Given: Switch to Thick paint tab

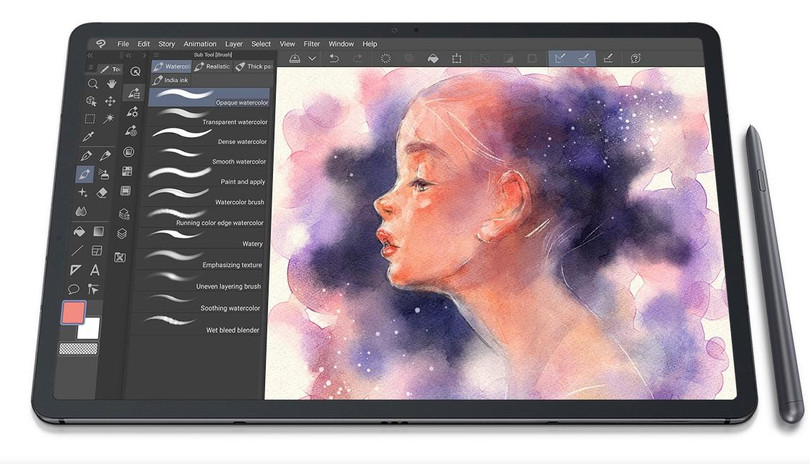Looking at the screenshot, I should click(254, 67).
